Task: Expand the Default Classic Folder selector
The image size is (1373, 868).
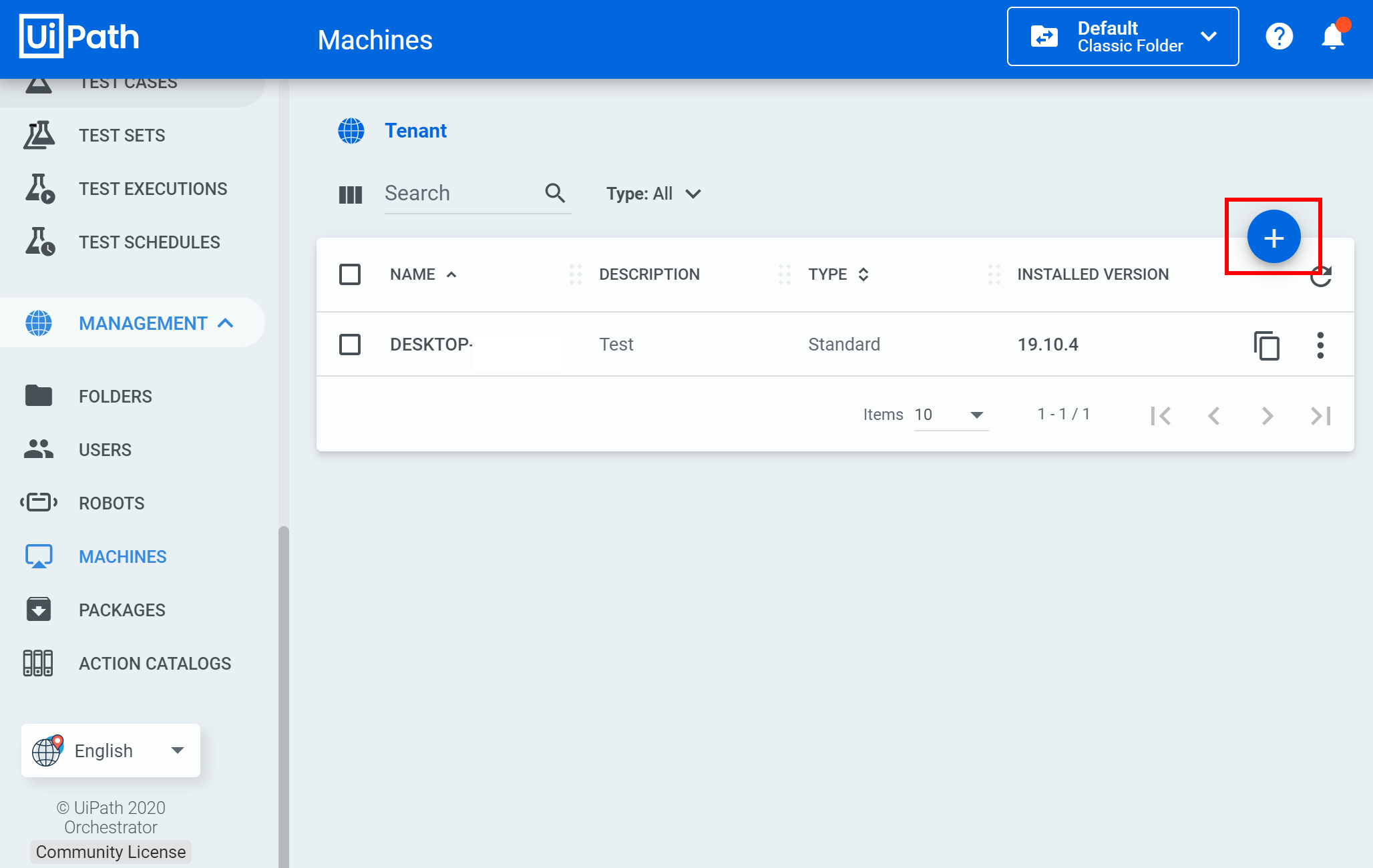Action: (x=1123, y=37)
